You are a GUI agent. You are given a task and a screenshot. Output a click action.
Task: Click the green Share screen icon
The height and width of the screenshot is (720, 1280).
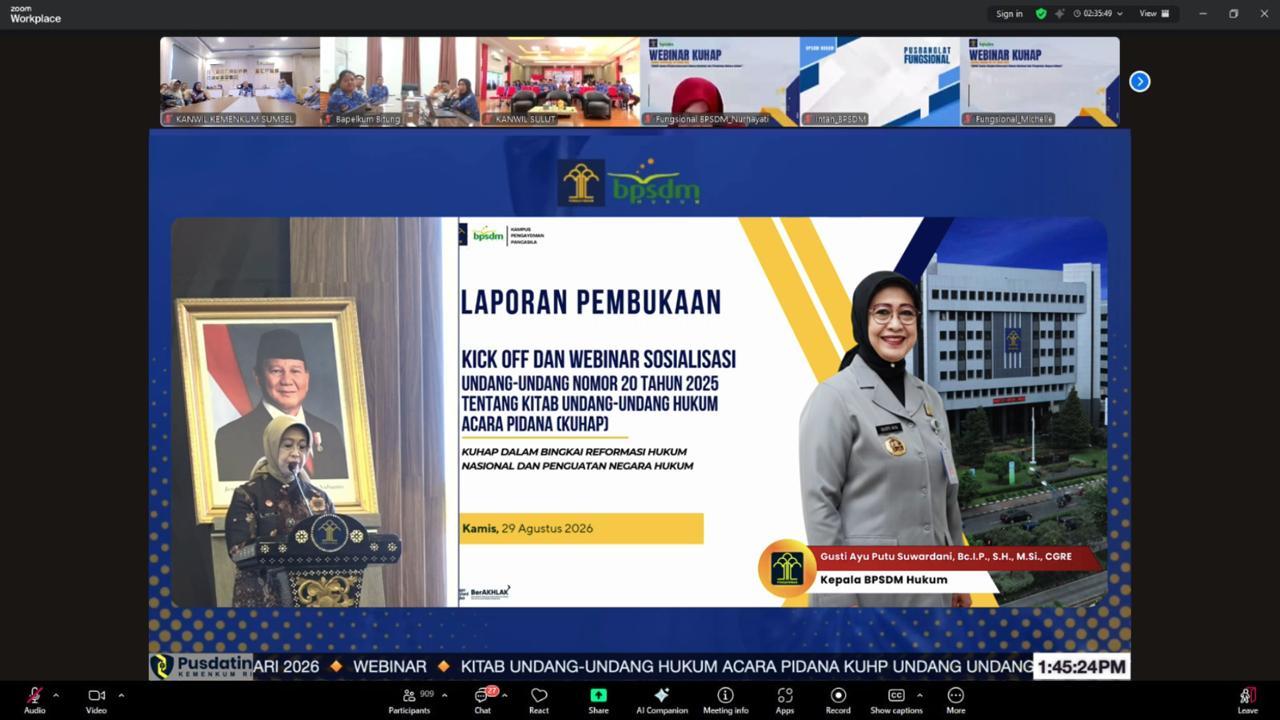(598, 696)
